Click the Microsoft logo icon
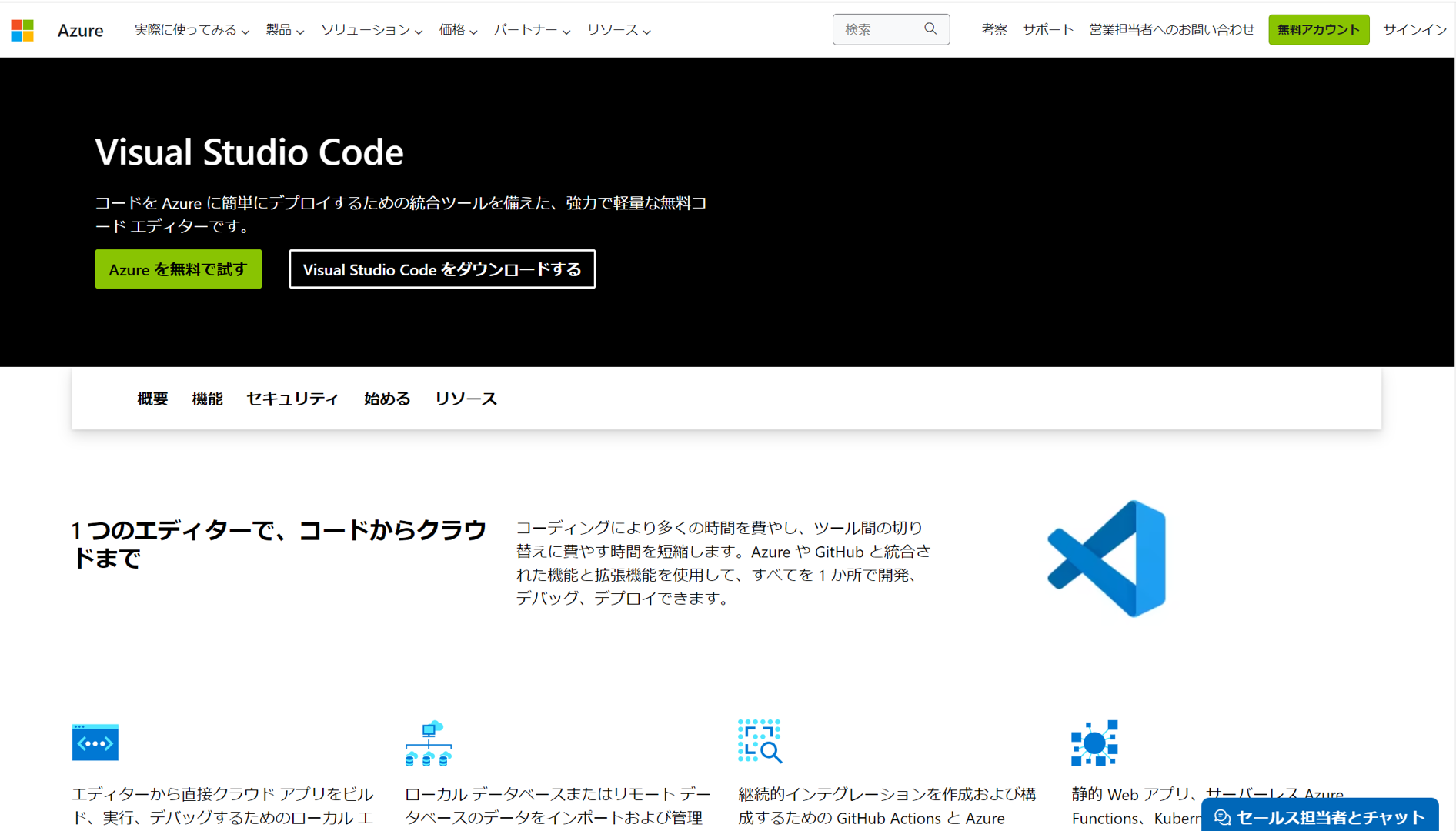 click(x=22, y=30)
